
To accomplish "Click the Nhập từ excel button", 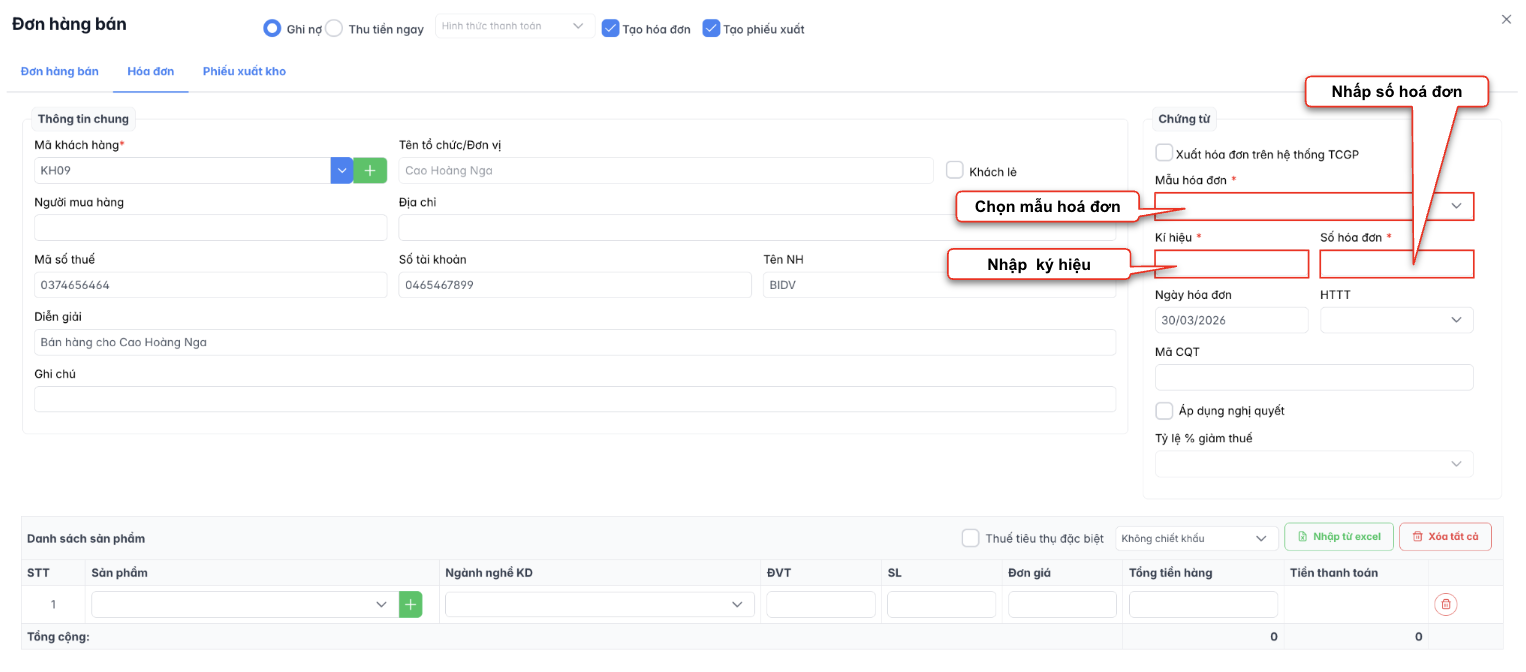I will pyautogui.click(x=1338, y=537).
